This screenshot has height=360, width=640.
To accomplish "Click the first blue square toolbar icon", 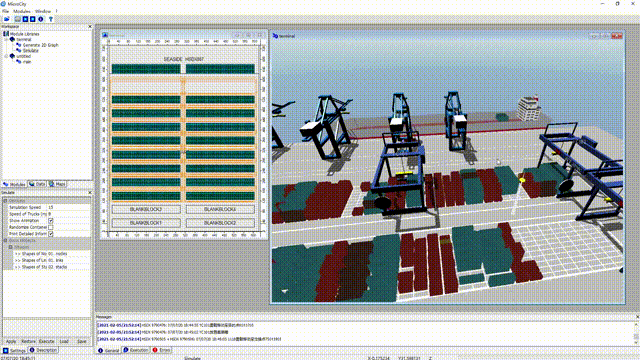I will point(25,19).
